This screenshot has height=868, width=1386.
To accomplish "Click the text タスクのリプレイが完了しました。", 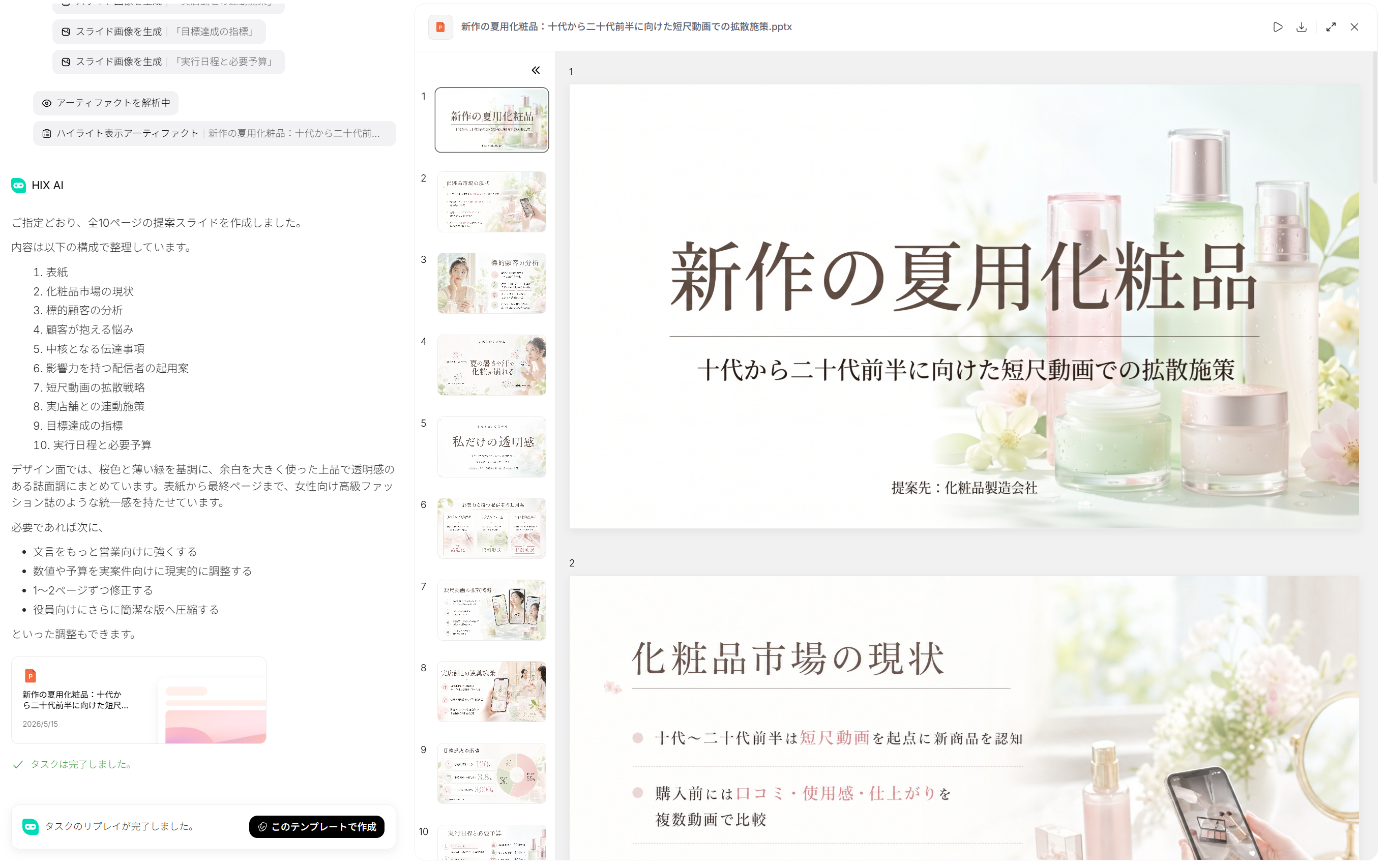I will pyautogui.click(x=121, y=826).
